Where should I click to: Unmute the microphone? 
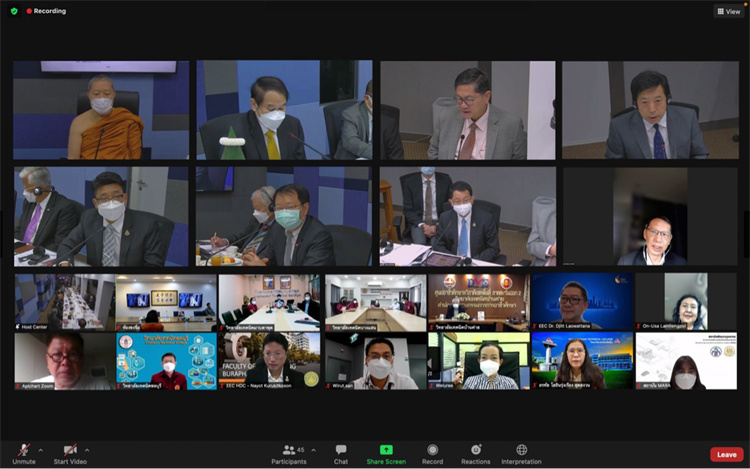pos(23,451)
